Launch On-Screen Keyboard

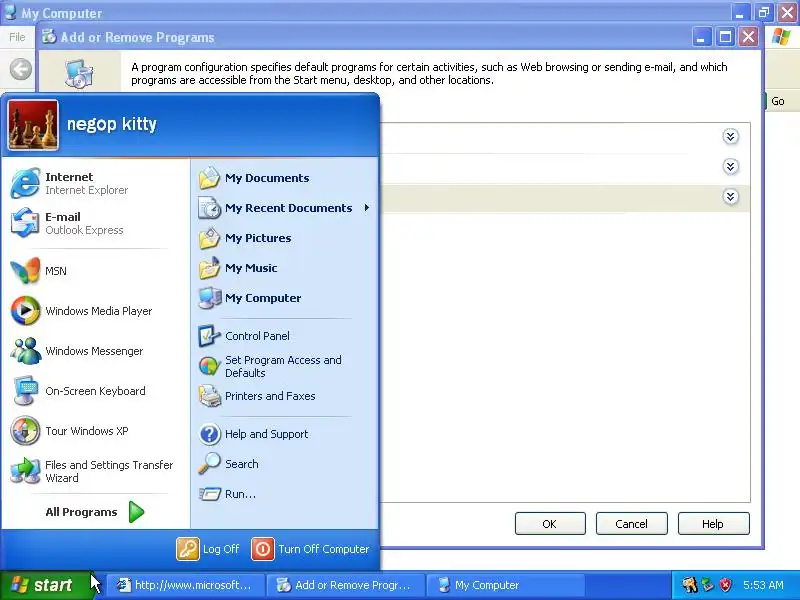coord(95,391)
